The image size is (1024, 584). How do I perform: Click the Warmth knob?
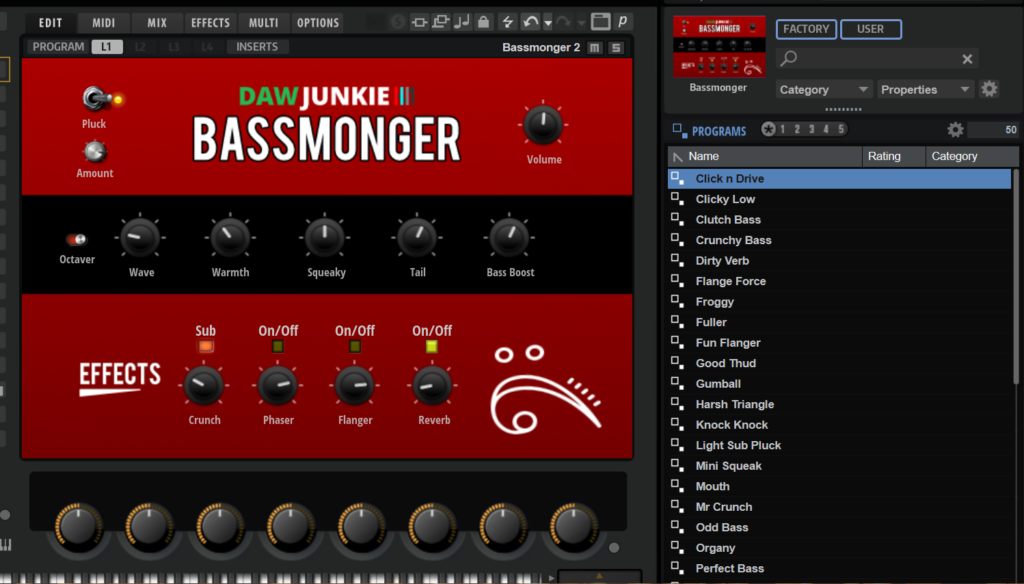230,238
